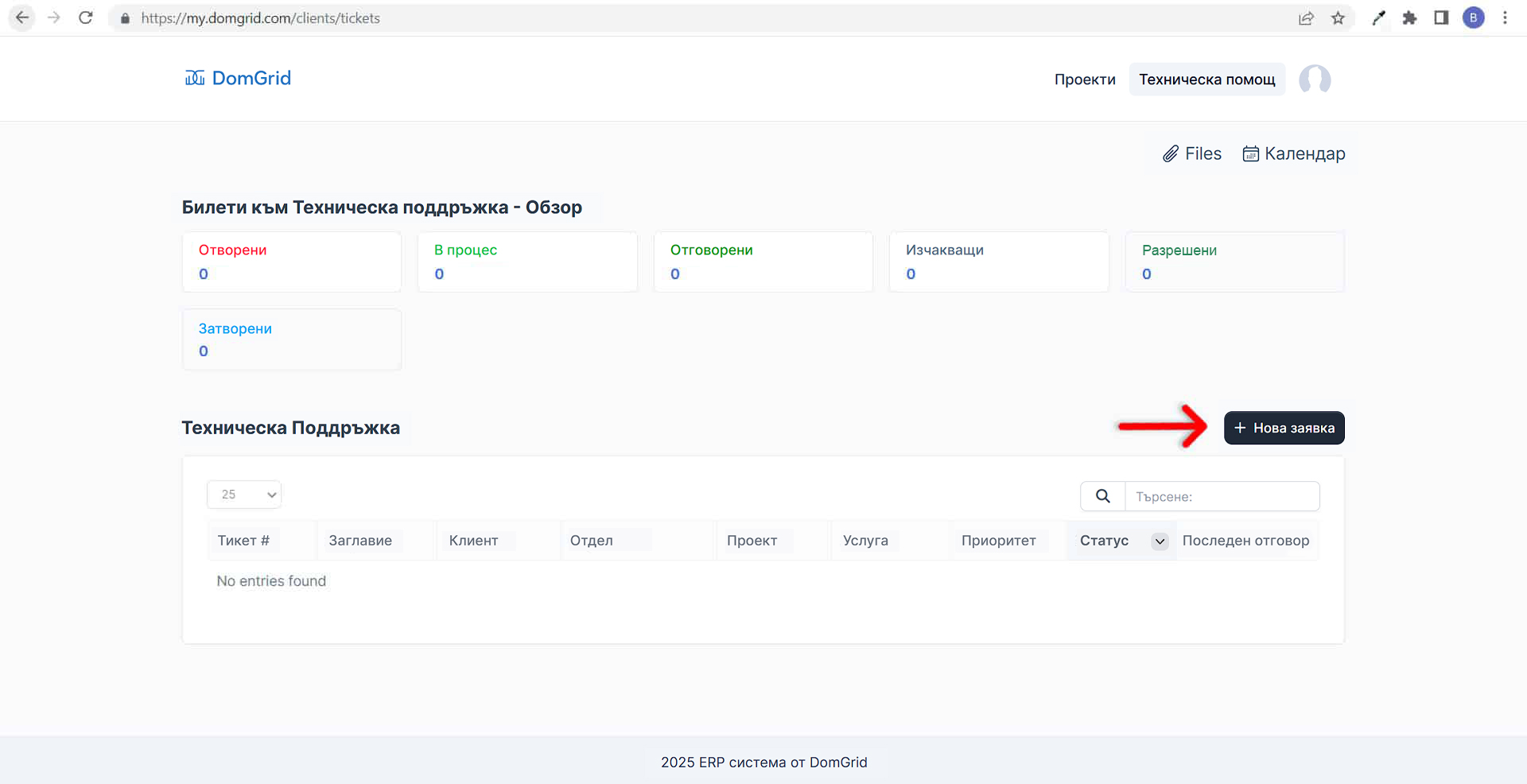Click the magnifier search icon
The image size is (1527, 784).
[x=1102, y=496]
